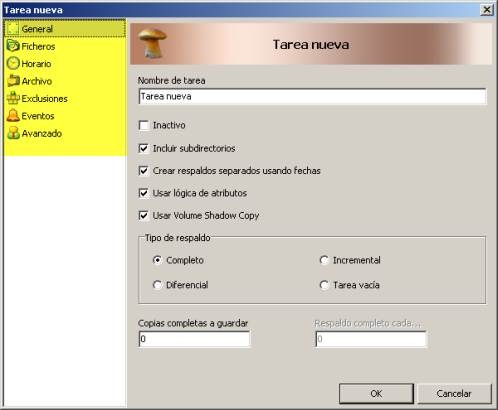Select the General page icon
498x410 pixels.
[x=13, y=29]
